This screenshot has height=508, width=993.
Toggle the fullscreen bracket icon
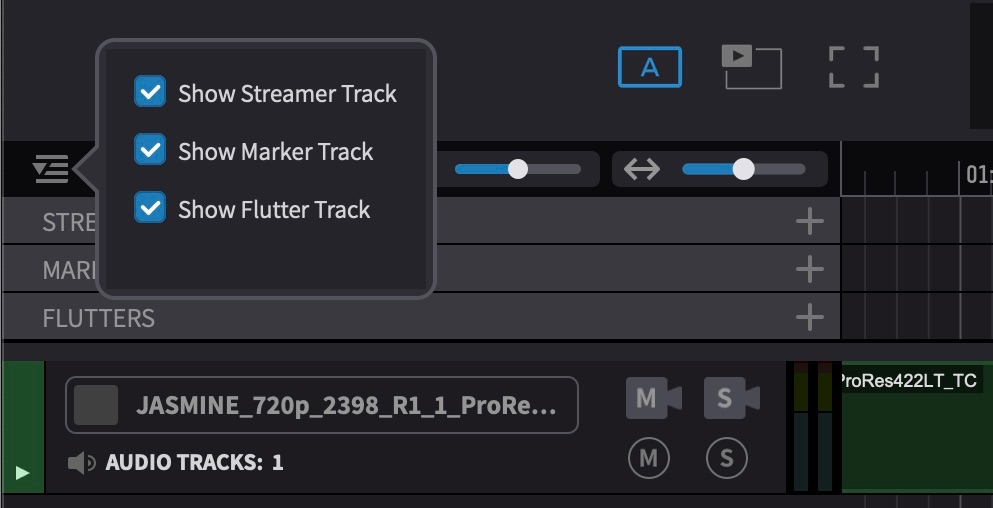[x=854, y=67]
